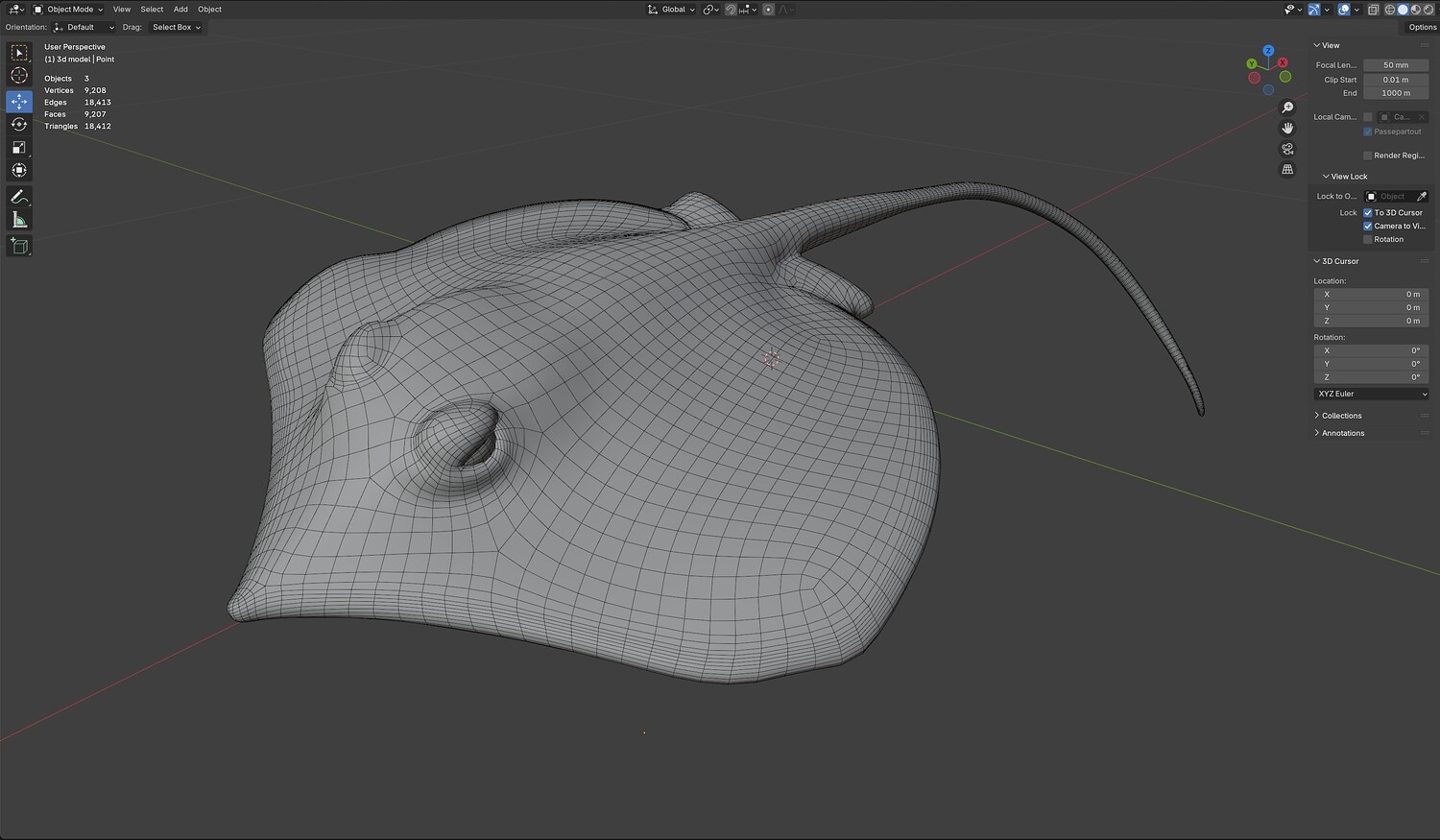Click the hand pan-view icon

pyautogui.click(x=1287, y=128)
